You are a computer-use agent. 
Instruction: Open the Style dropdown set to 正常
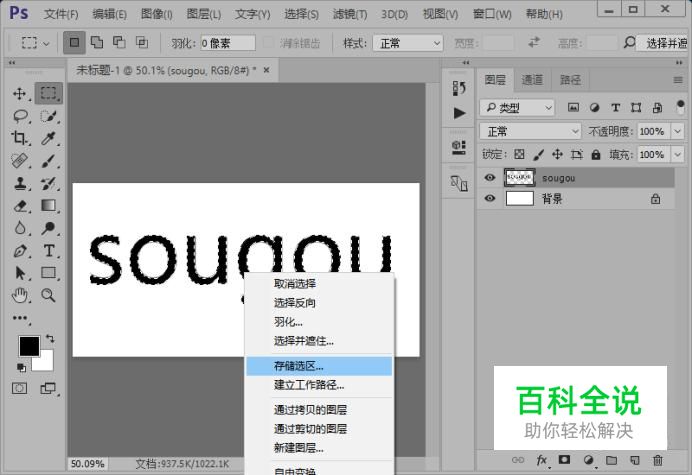point(408,43)
